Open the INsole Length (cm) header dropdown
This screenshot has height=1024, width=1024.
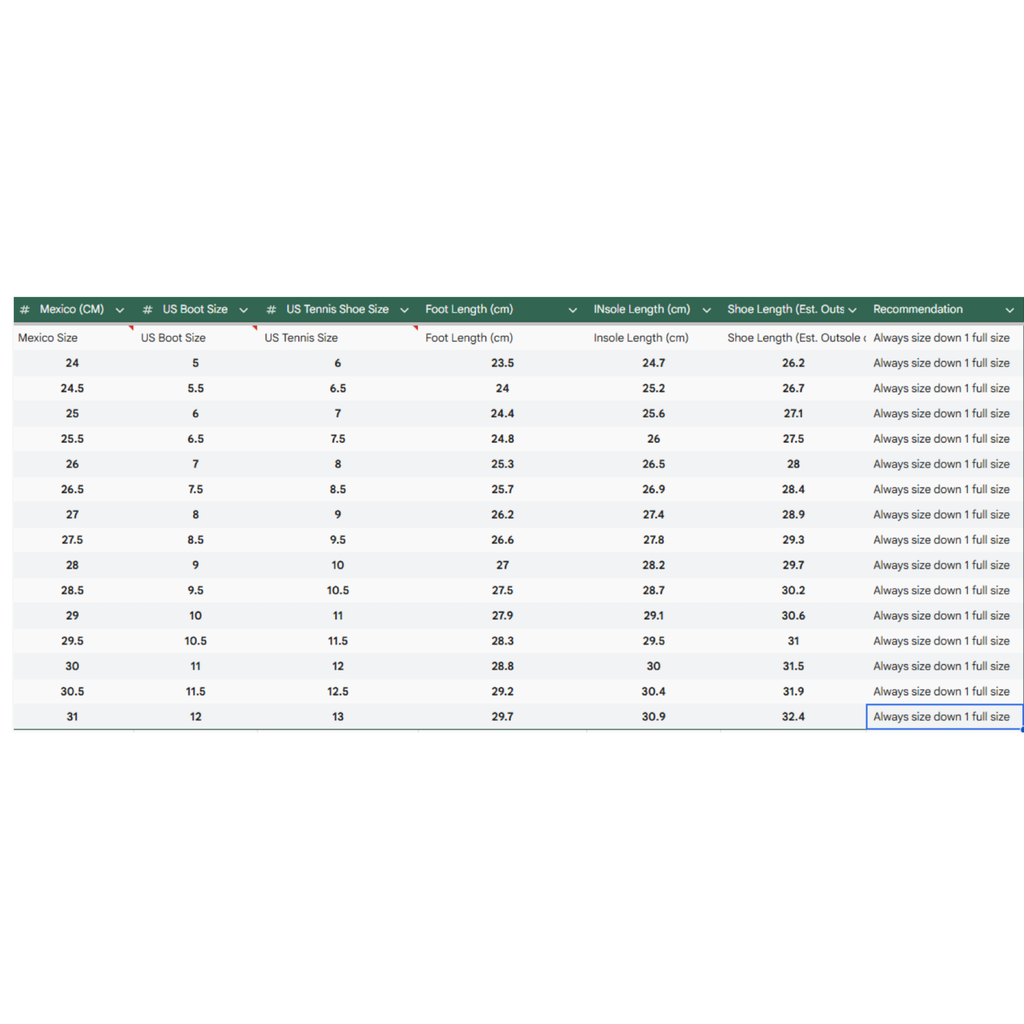coord(706,310)
